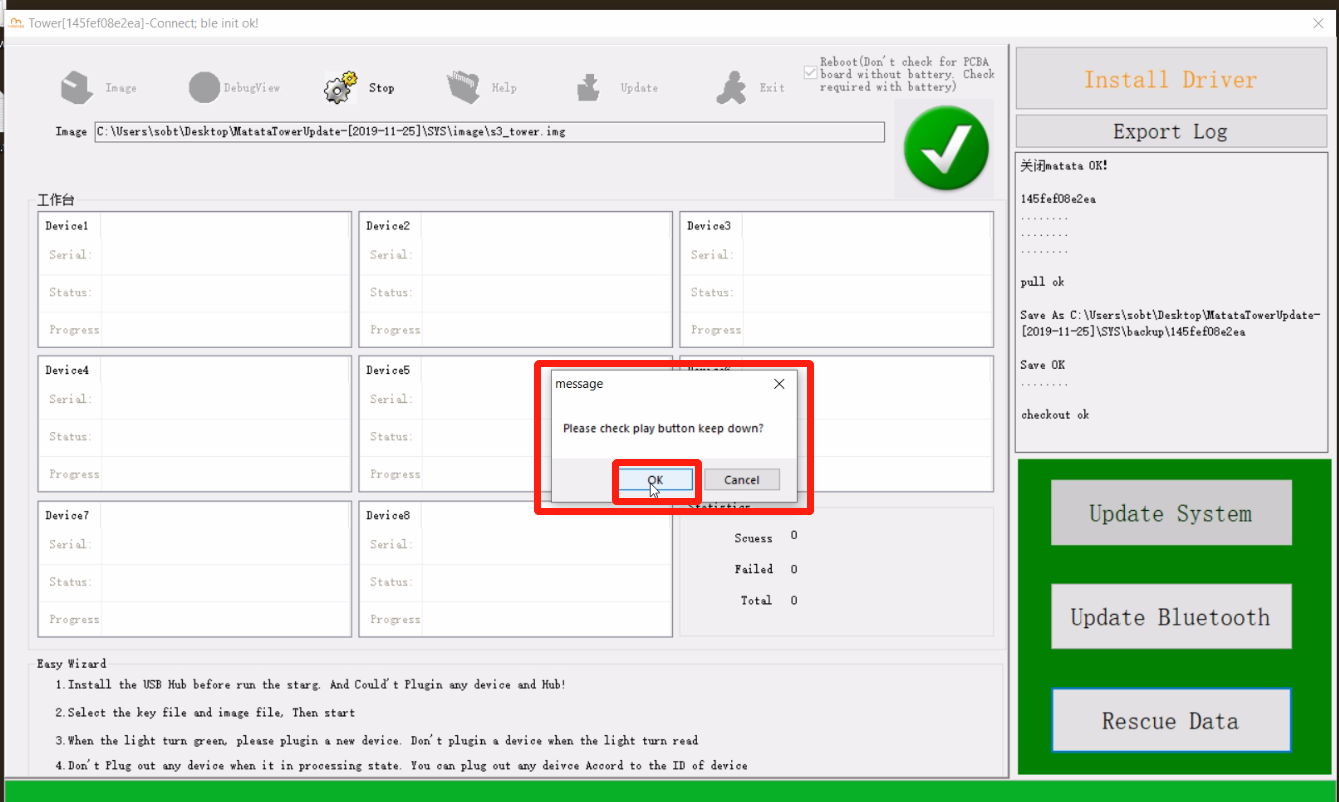Click Cancel in the message dialog
Image resolution: width=1339 pixels, height=802 pixels.
click(x=742, y=480)
